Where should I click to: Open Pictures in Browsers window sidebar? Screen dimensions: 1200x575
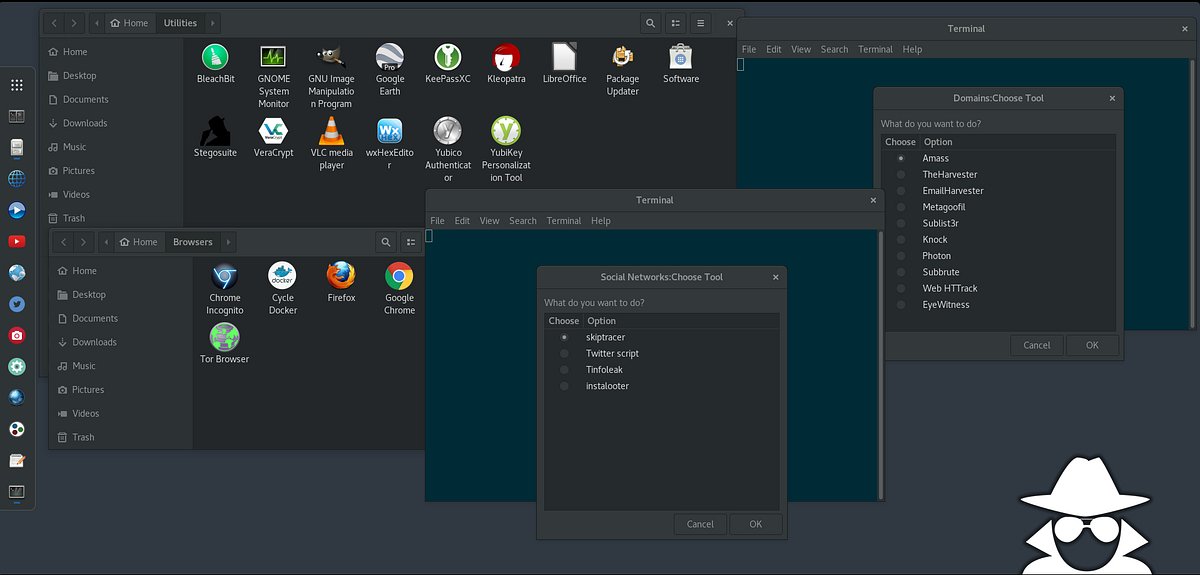click(88, 390)
